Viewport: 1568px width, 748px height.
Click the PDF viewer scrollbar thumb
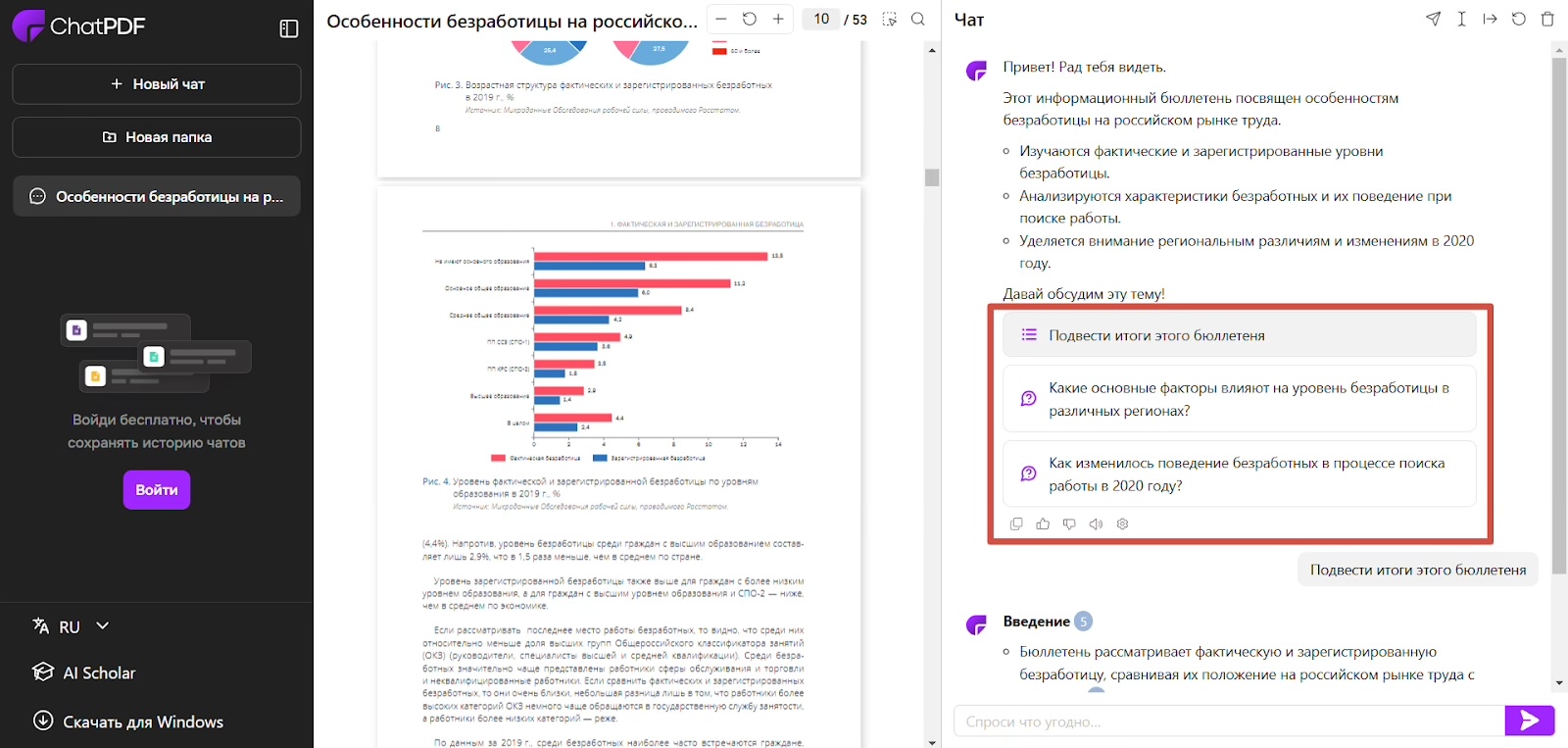click(x=932, y=177)
